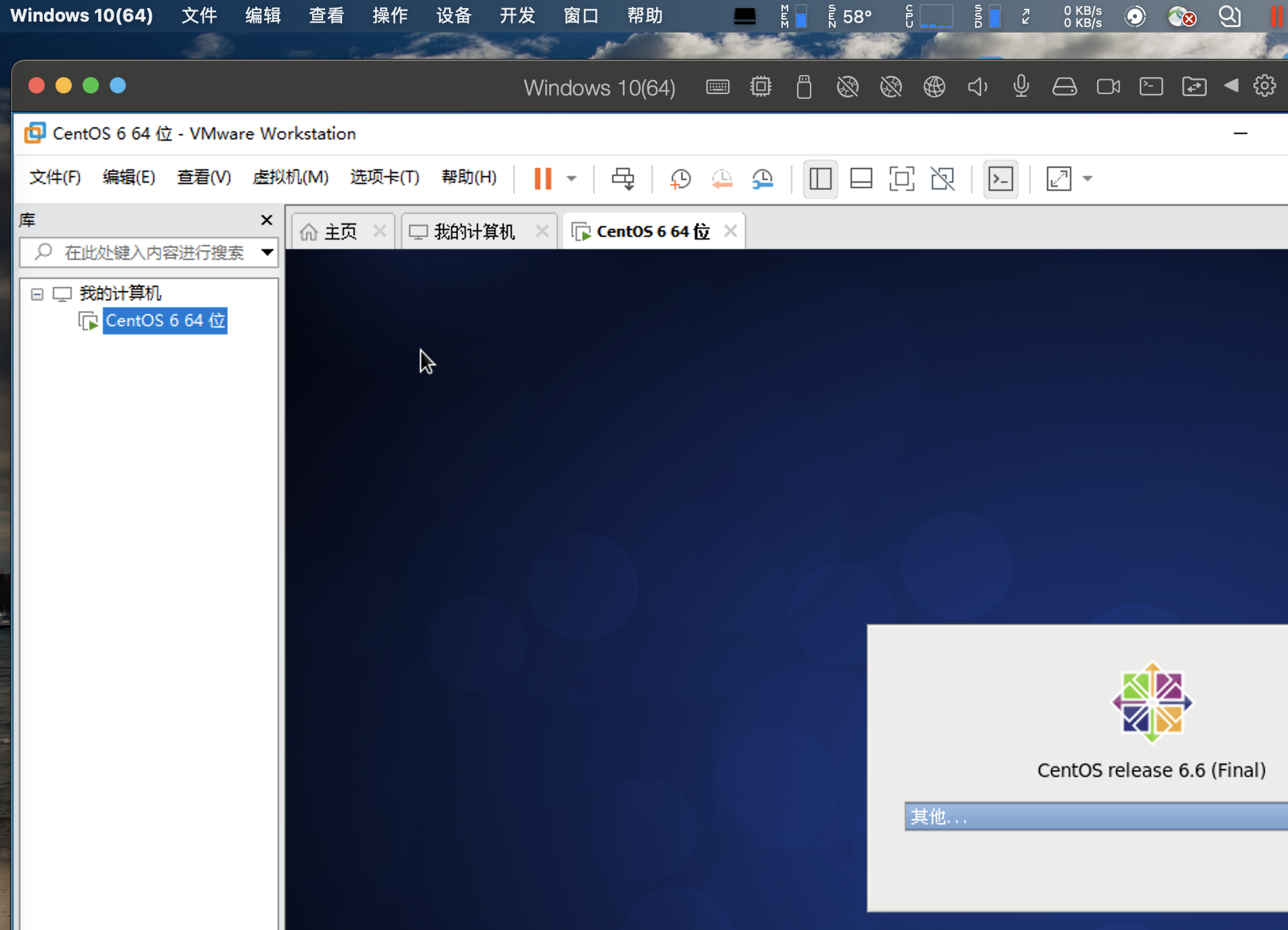Toggle the library sidebar view
This screenshot has height=930, width=1288.
point(821,179)
